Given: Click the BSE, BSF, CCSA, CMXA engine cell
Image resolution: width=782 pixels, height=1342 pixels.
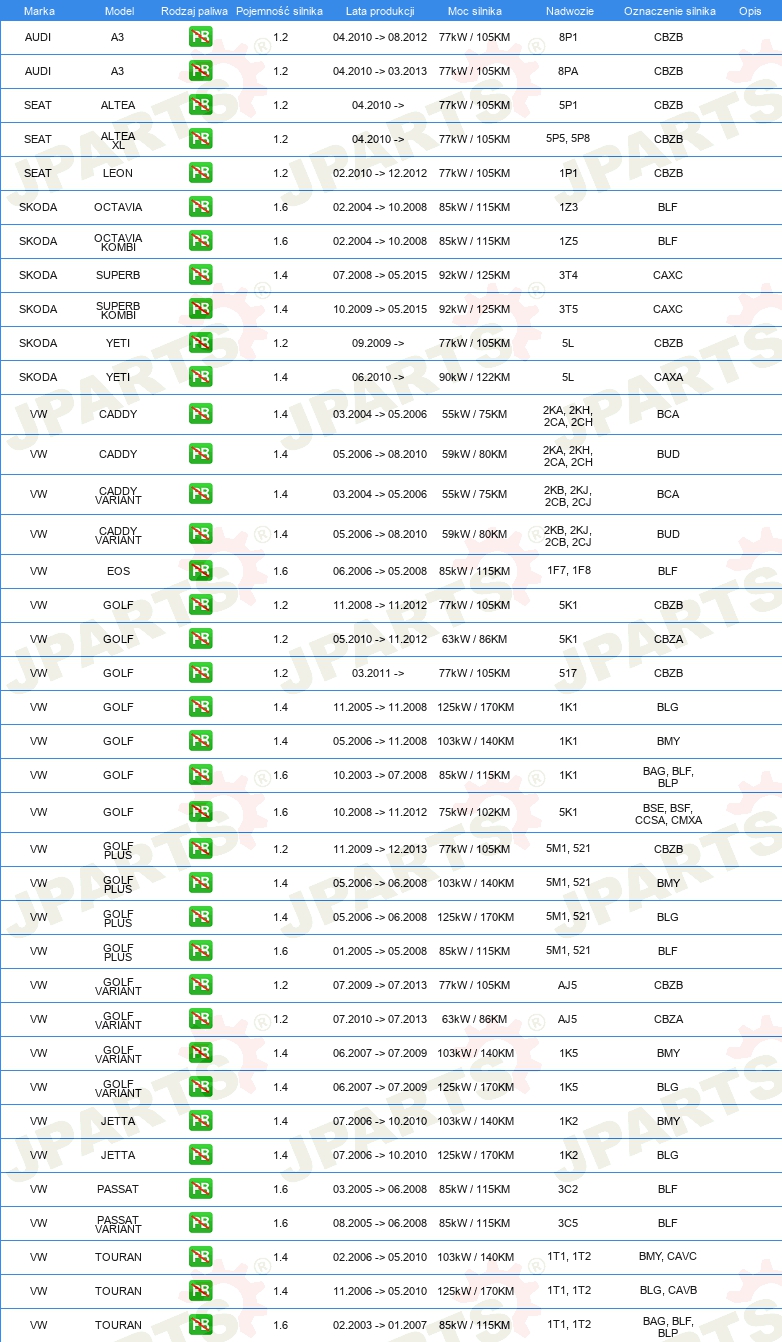Looking at the screenshot, I should coord(668,814).
